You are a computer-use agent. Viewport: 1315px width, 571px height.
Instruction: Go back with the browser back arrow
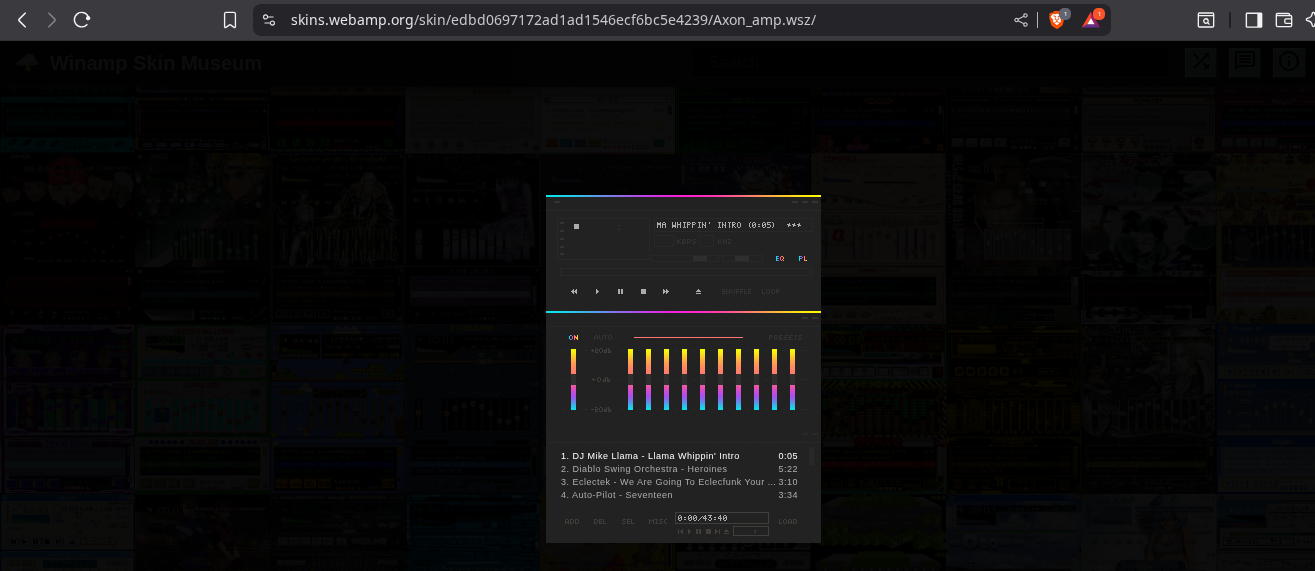tap(22, 20)
